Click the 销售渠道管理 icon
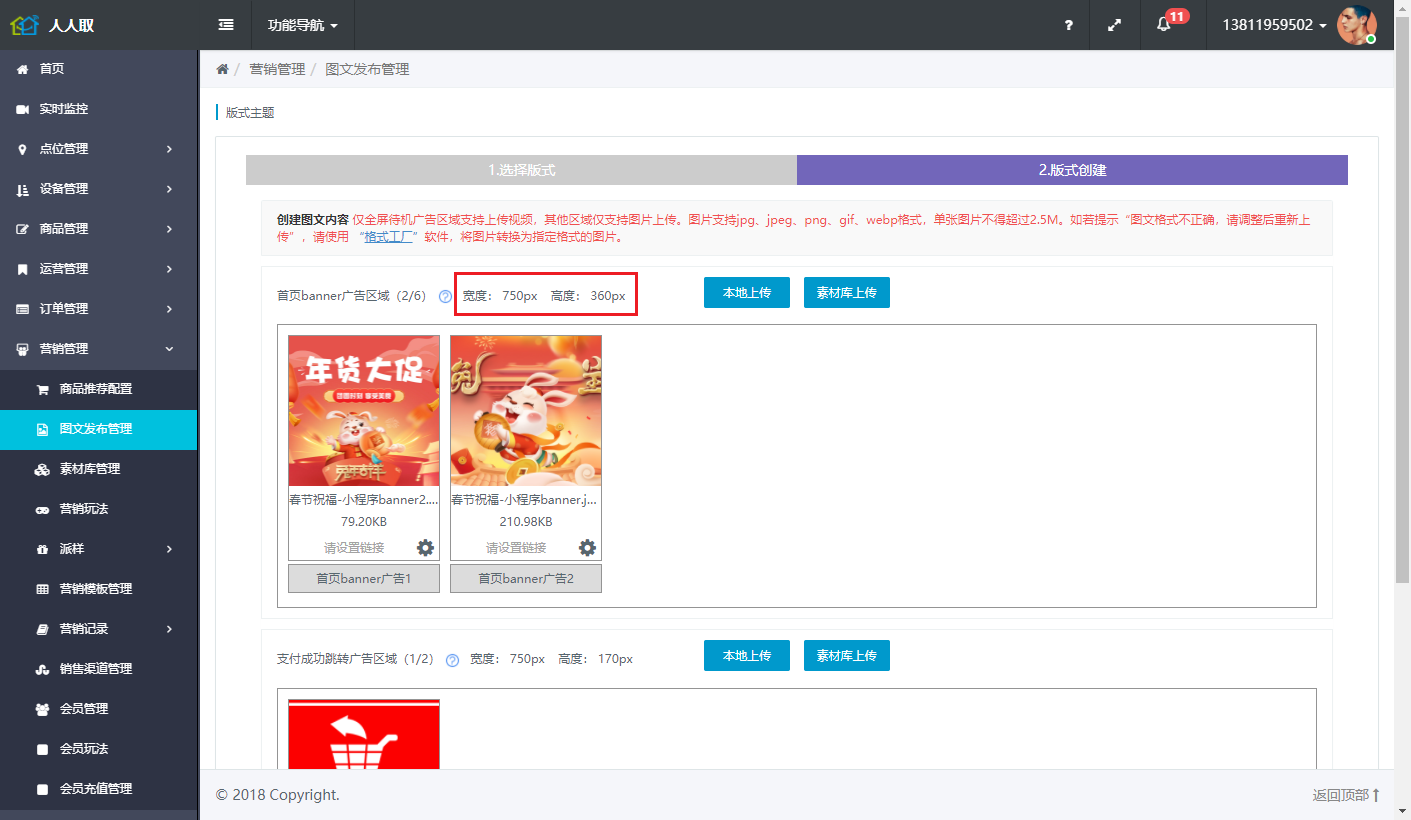The height and width of the screenshot is (820, 1411). point(42,669)
